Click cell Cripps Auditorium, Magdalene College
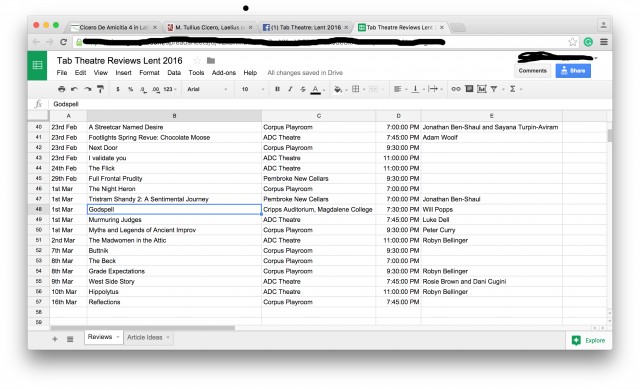 click(318, 209)
